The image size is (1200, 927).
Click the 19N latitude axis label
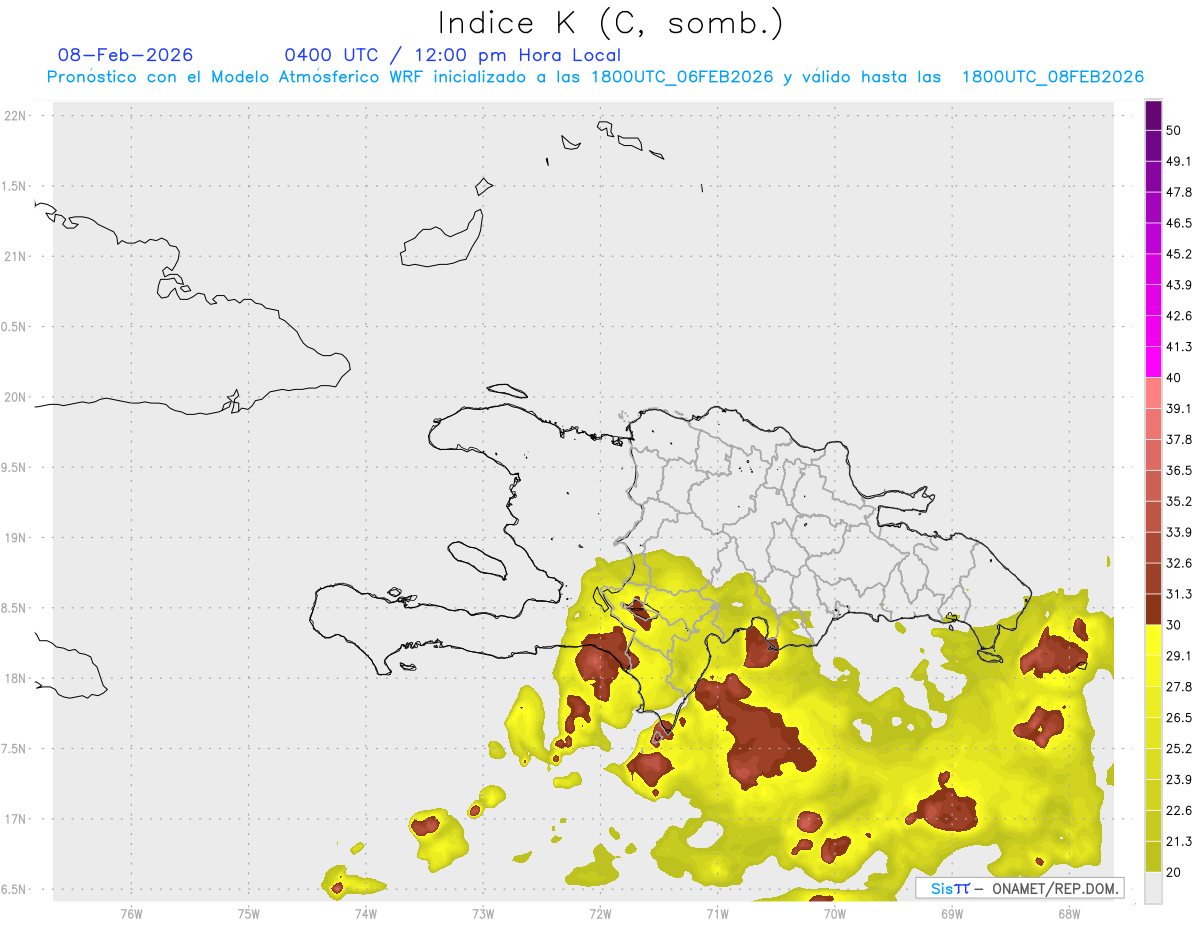(17, 538)
